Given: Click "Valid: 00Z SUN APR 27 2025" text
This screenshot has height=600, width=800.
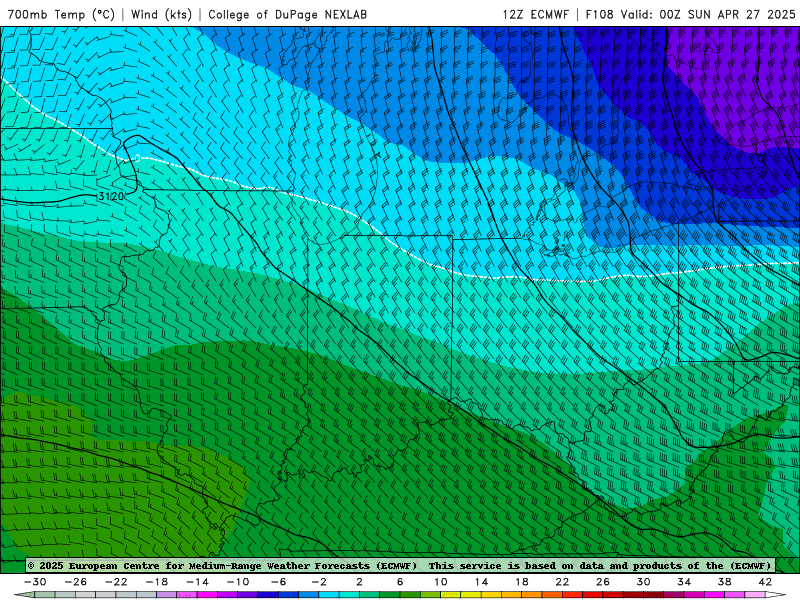Looking at the screenshot, I should (x=708, y=14).
